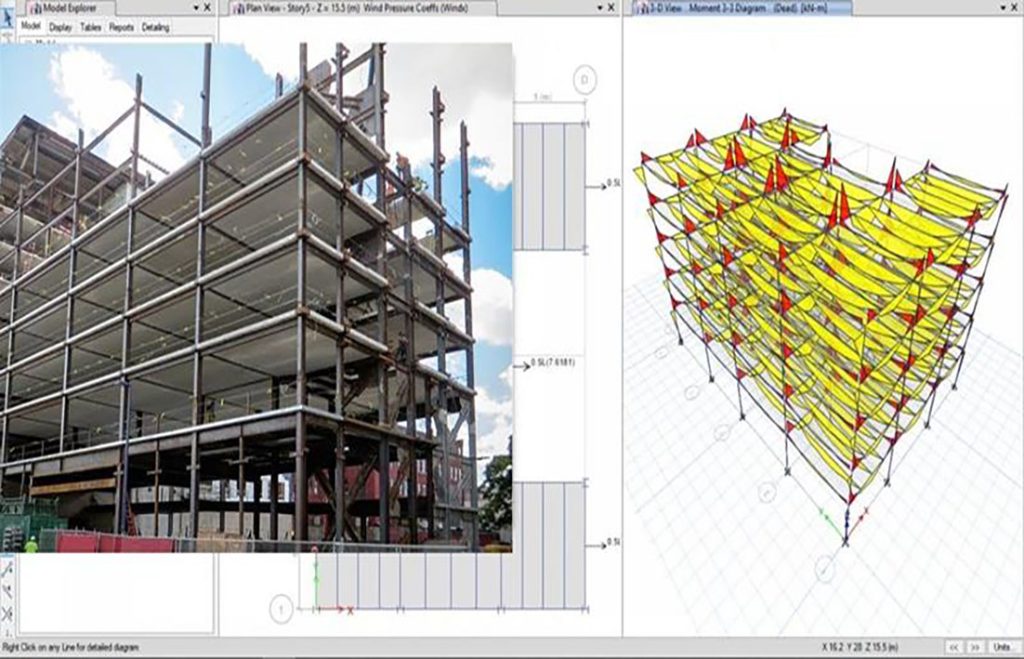
Task: Open the 3-D View window dropdown arrow
Action: click(x=1001, y=8)
